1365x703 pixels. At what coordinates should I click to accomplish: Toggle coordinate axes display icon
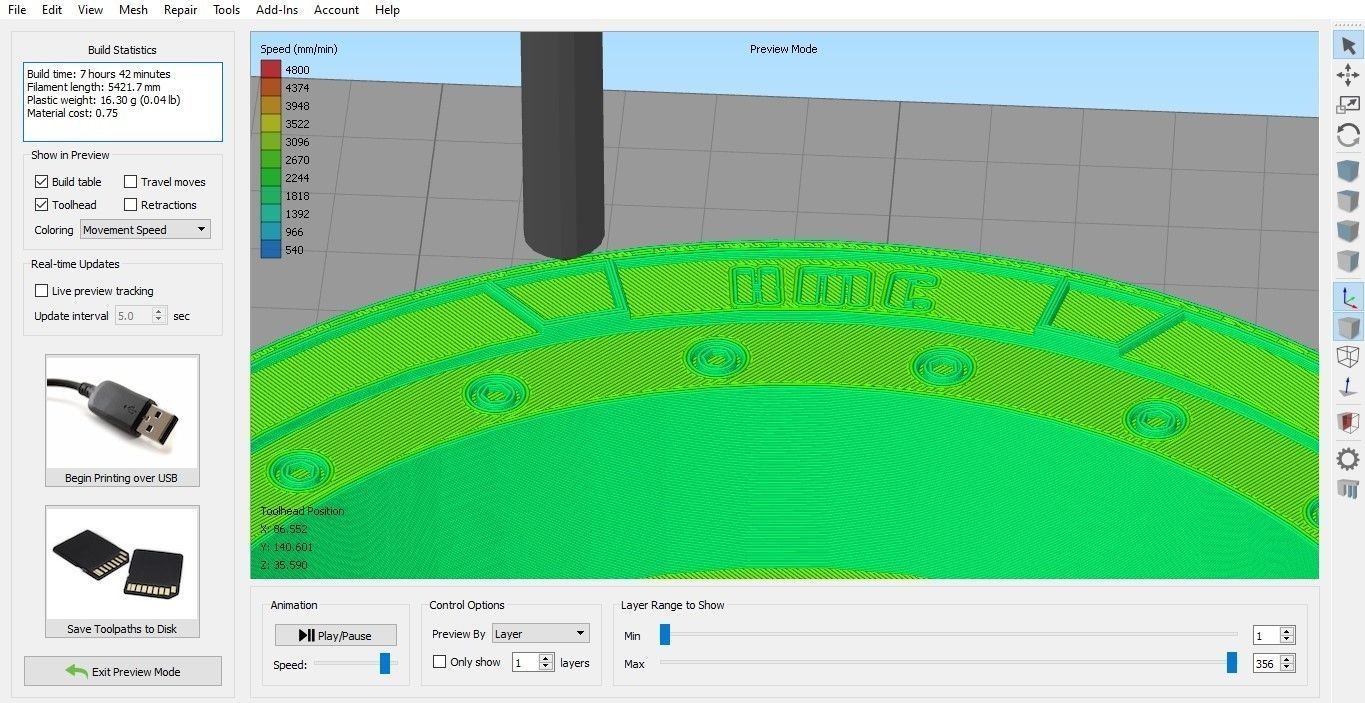(x=1348, y=297)
